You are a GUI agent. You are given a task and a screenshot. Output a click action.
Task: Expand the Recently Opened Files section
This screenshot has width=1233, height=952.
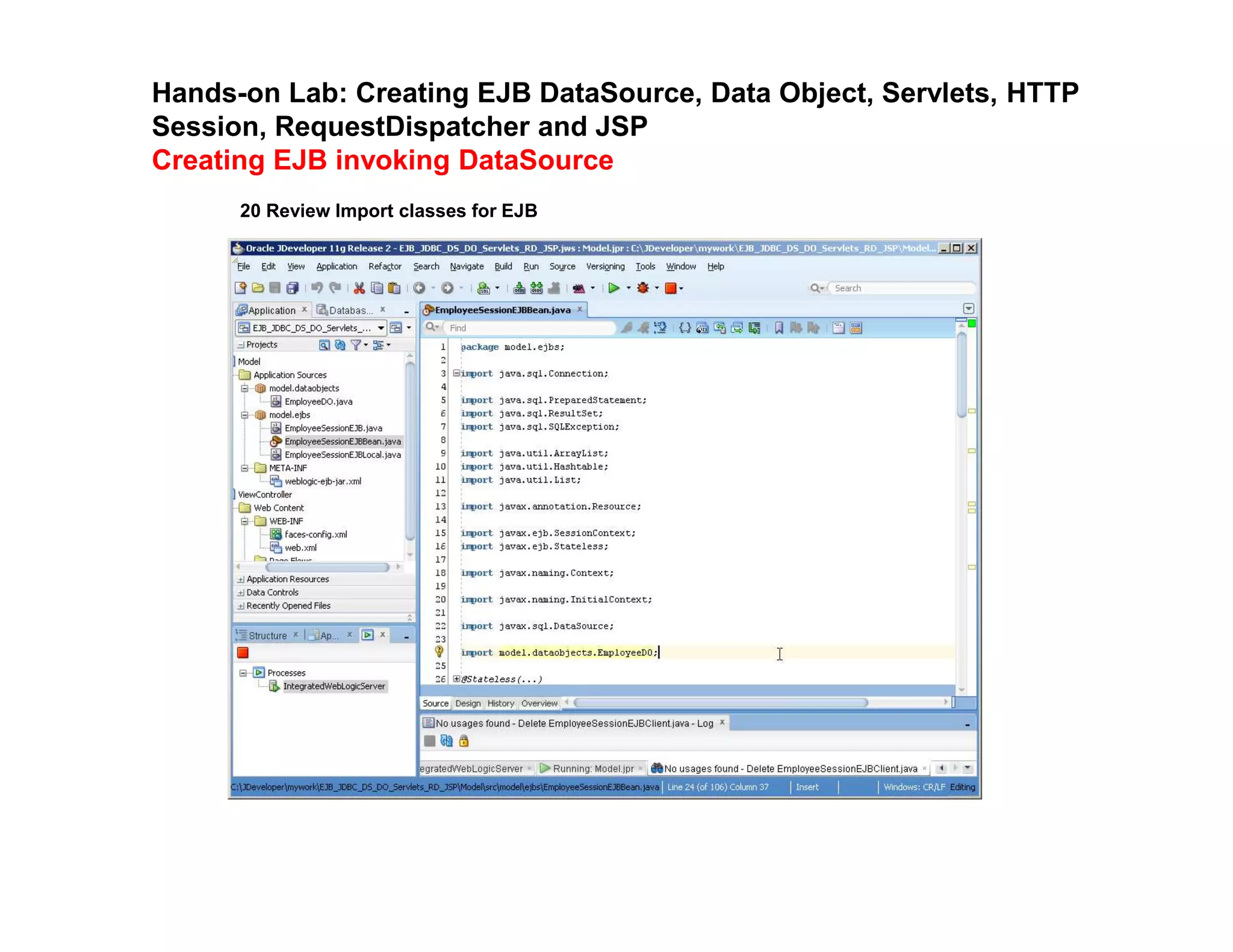point(241,606)
